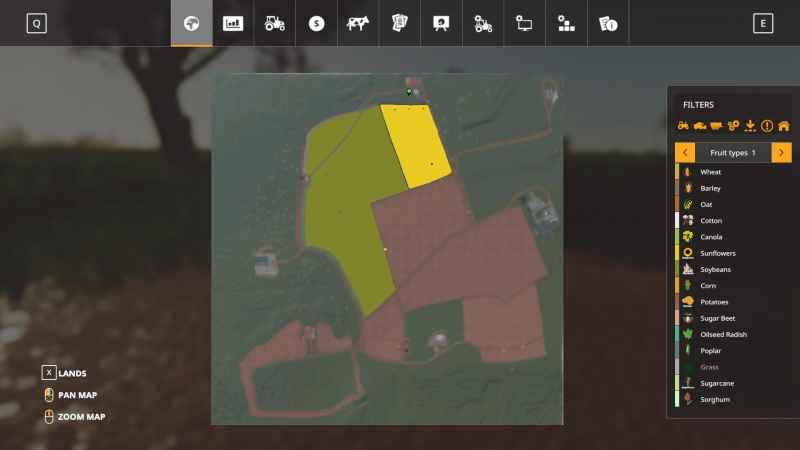Click the Q previous page key button
Image resolution: width=800 pixels, height=450 pixels.
click(37, 23)
